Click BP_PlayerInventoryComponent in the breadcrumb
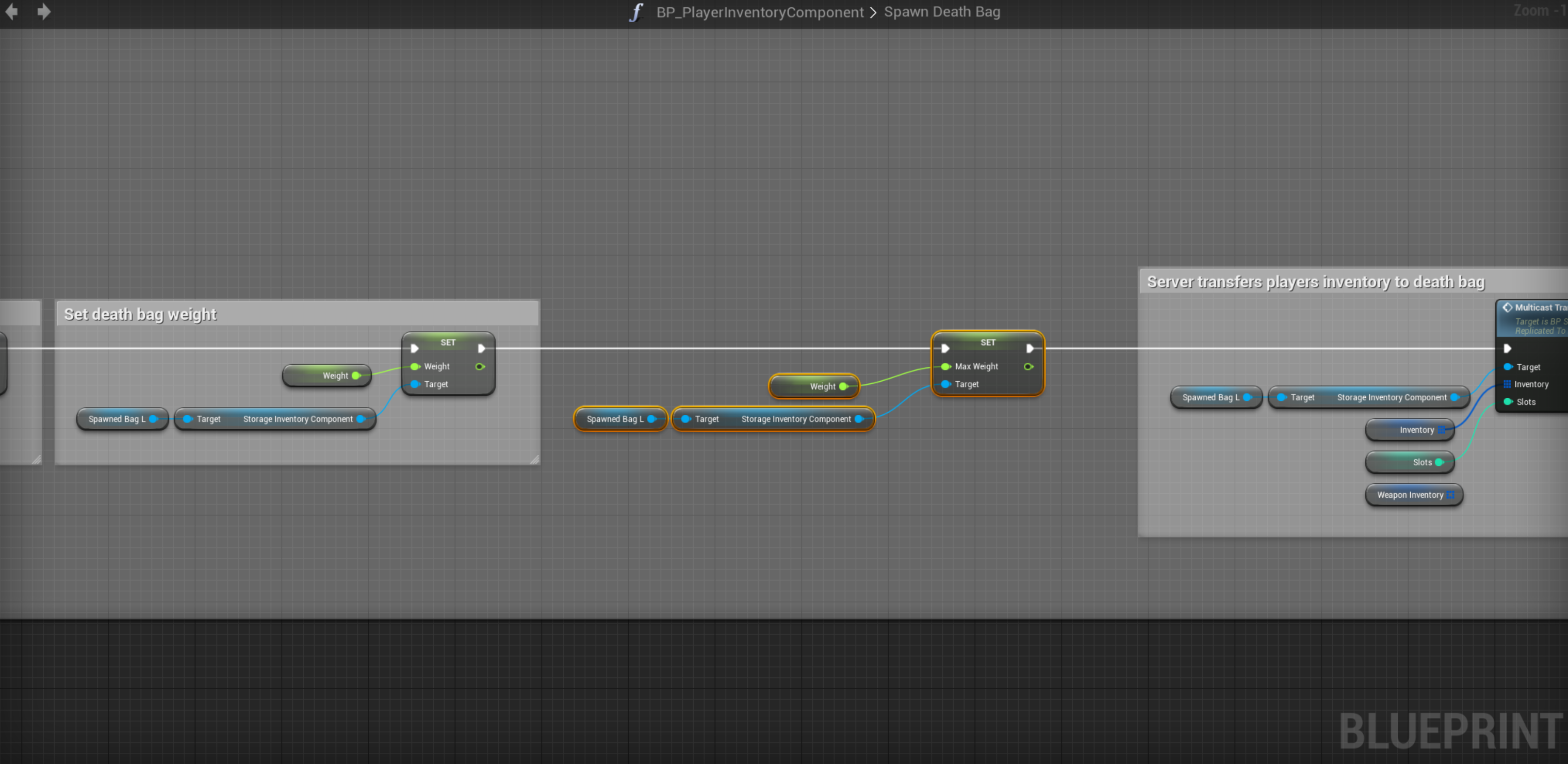The width and height of the screenshot is (1568, 764). 760,12
